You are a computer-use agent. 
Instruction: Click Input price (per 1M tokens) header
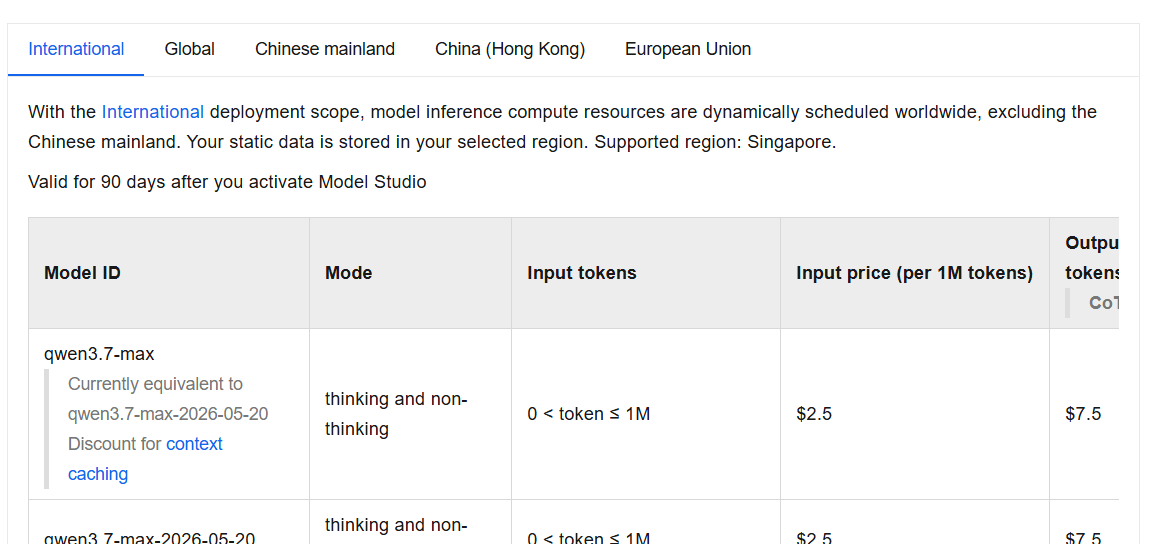pos(914,273)
